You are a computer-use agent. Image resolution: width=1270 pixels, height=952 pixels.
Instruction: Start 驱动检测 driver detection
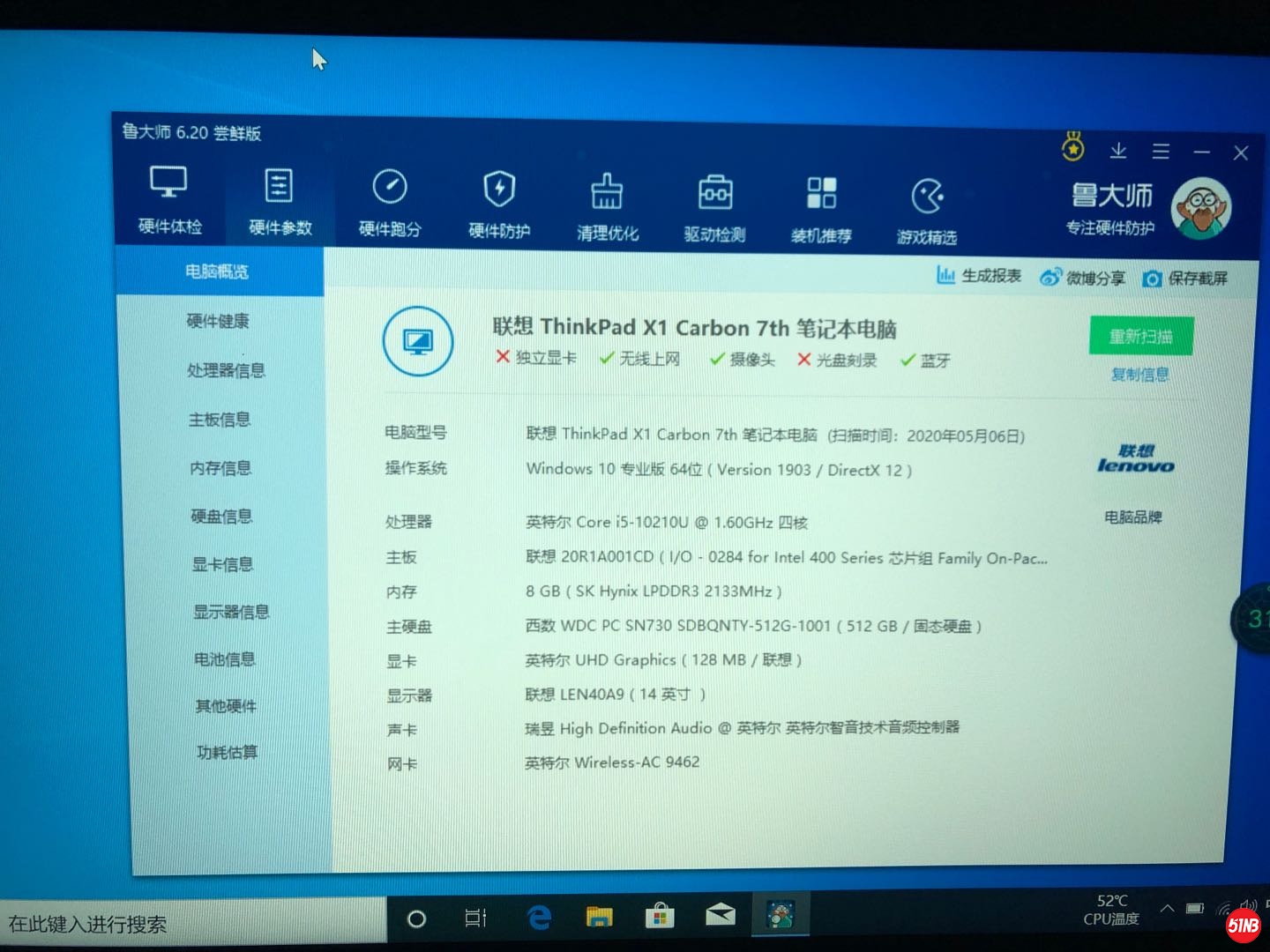click(x=714, y=203)
